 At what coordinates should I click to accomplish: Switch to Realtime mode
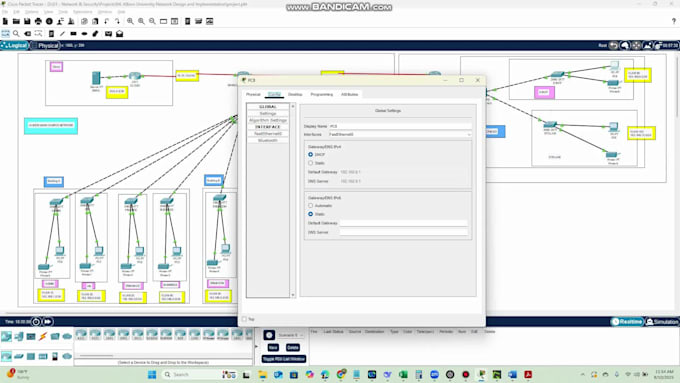(627, 322)
